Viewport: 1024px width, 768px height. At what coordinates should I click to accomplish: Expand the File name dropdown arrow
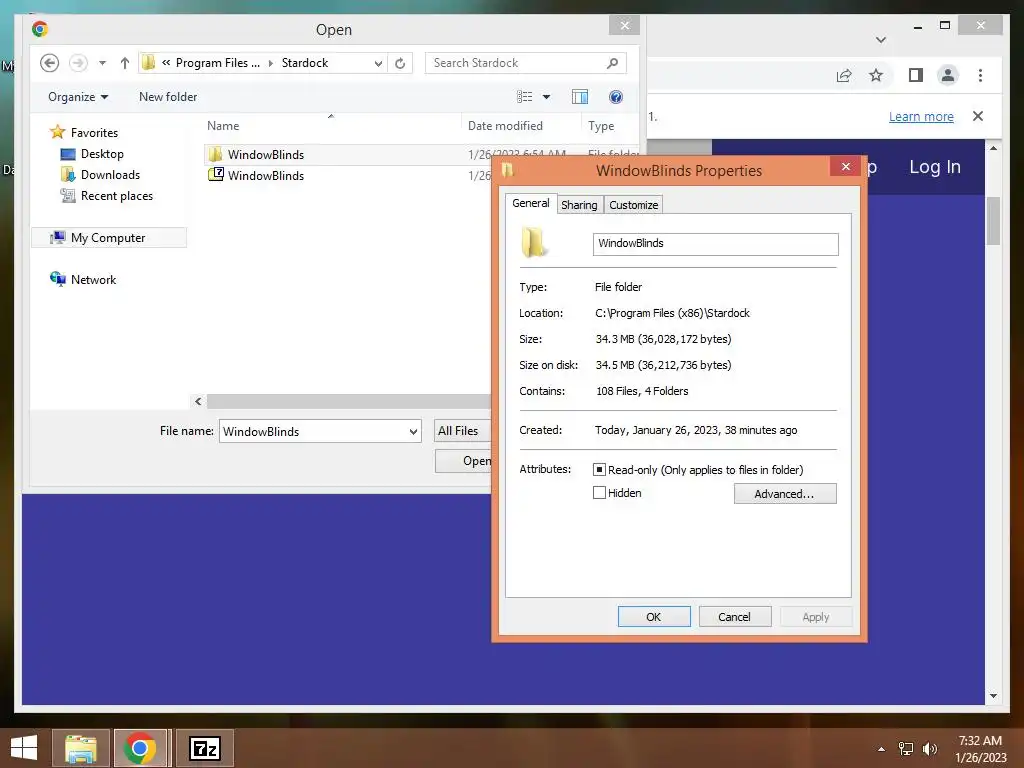pos(413,431)
